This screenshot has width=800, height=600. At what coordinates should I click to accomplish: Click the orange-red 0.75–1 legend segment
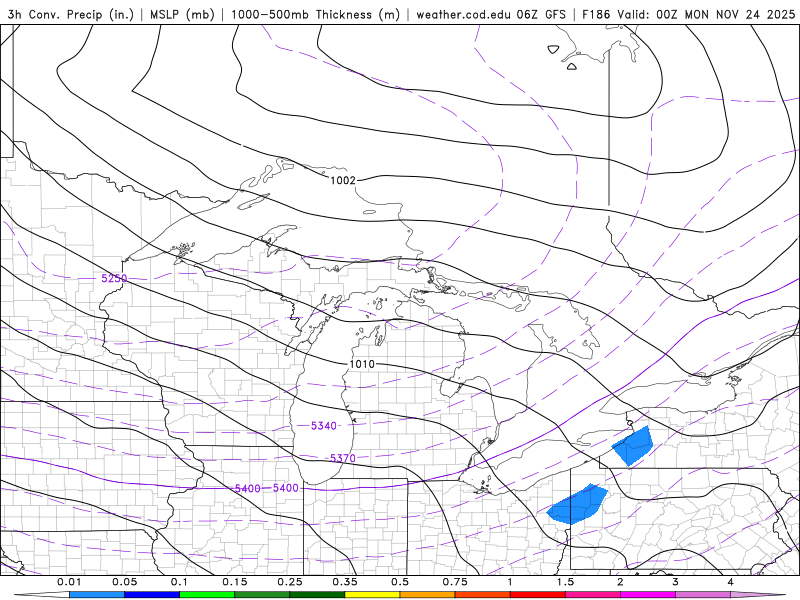483,595
